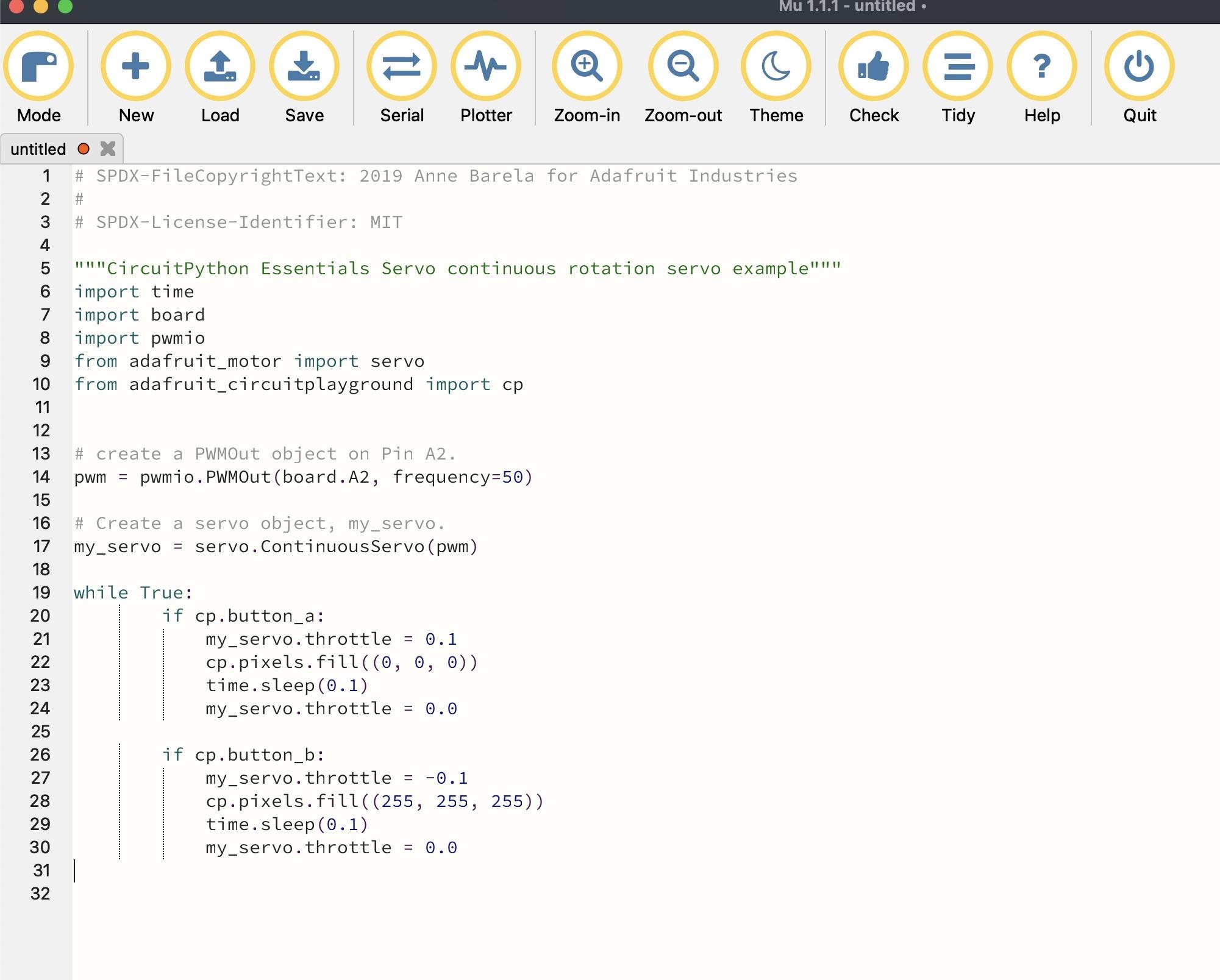Zoom-in the editor text
The image size is (1220, 980).
coord(587,67)
